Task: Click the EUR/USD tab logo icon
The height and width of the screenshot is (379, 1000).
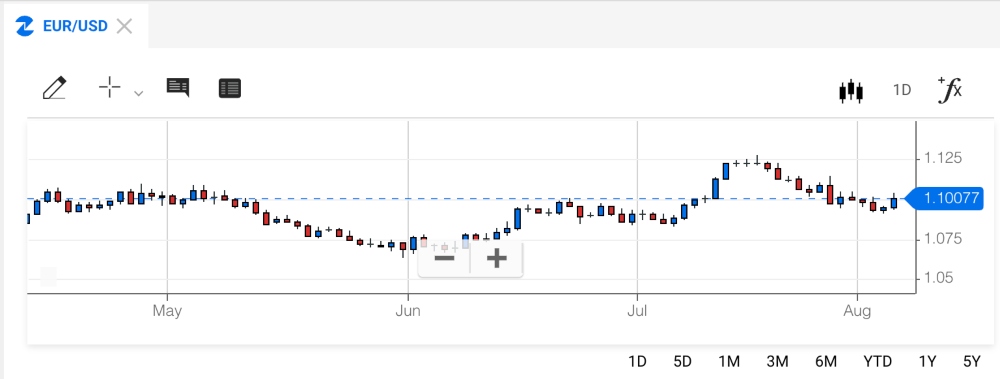Action: tap(25, 27)
